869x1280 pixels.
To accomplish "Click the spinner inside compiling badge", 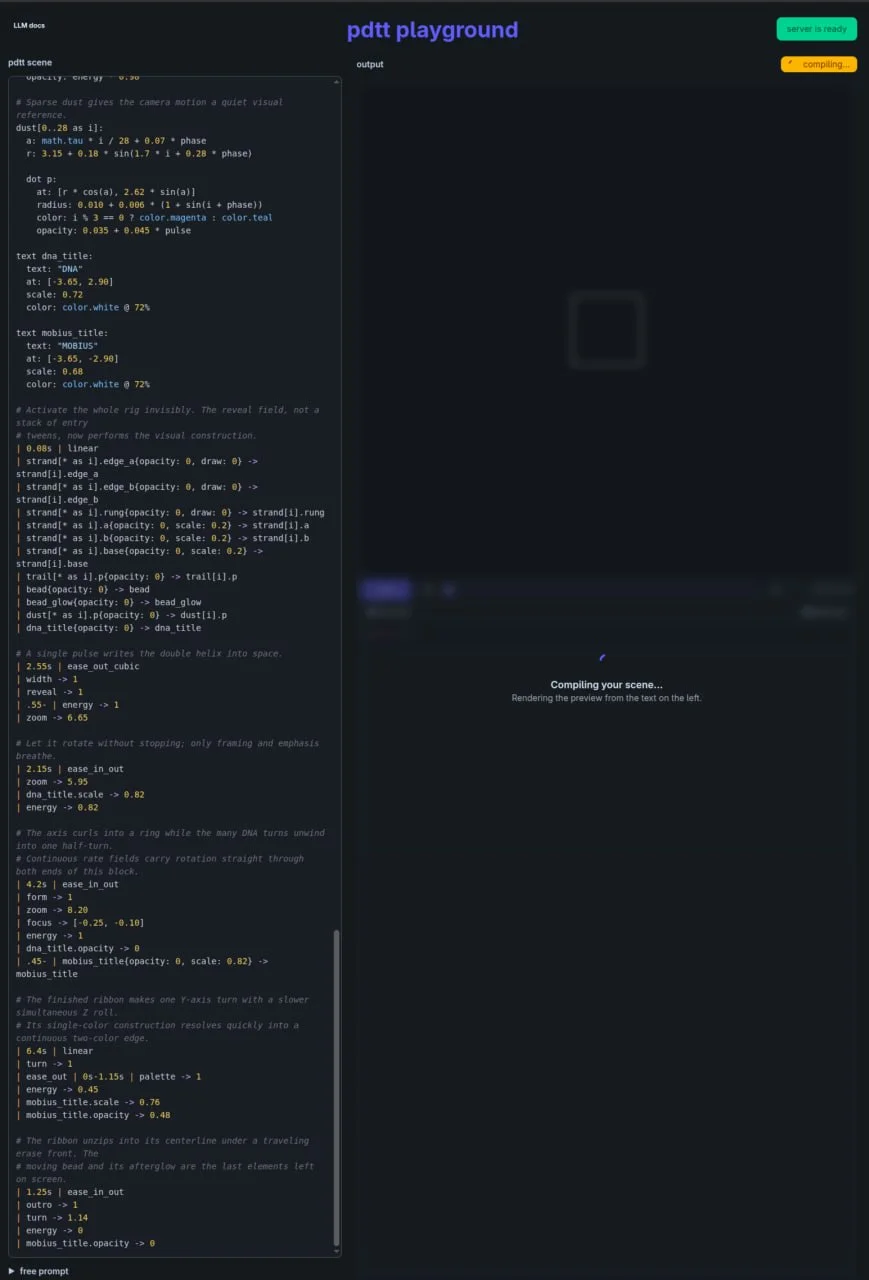I will click(793, 64).
